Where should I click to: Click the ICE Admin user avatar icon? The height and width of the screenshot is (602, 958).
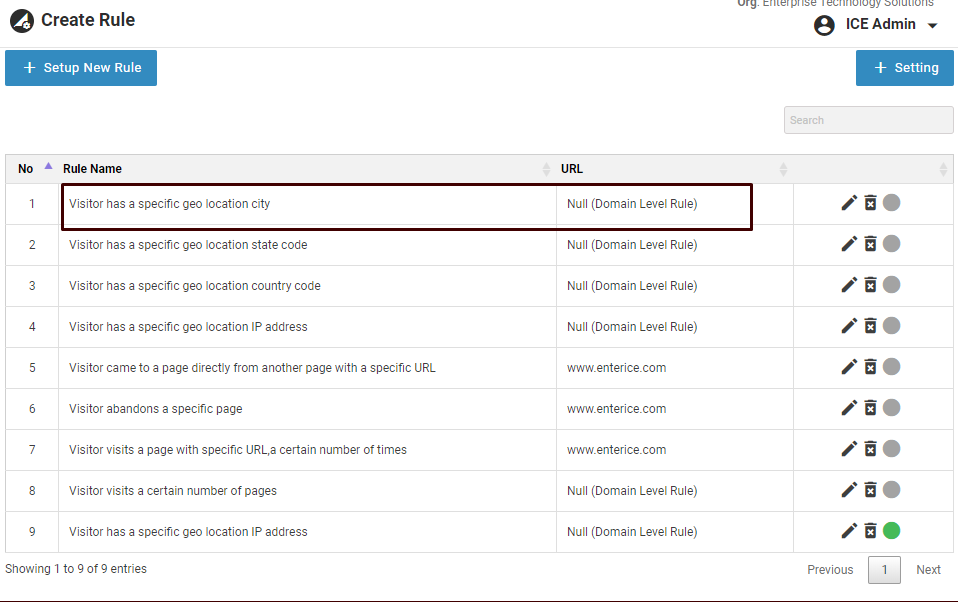point(824,25)
